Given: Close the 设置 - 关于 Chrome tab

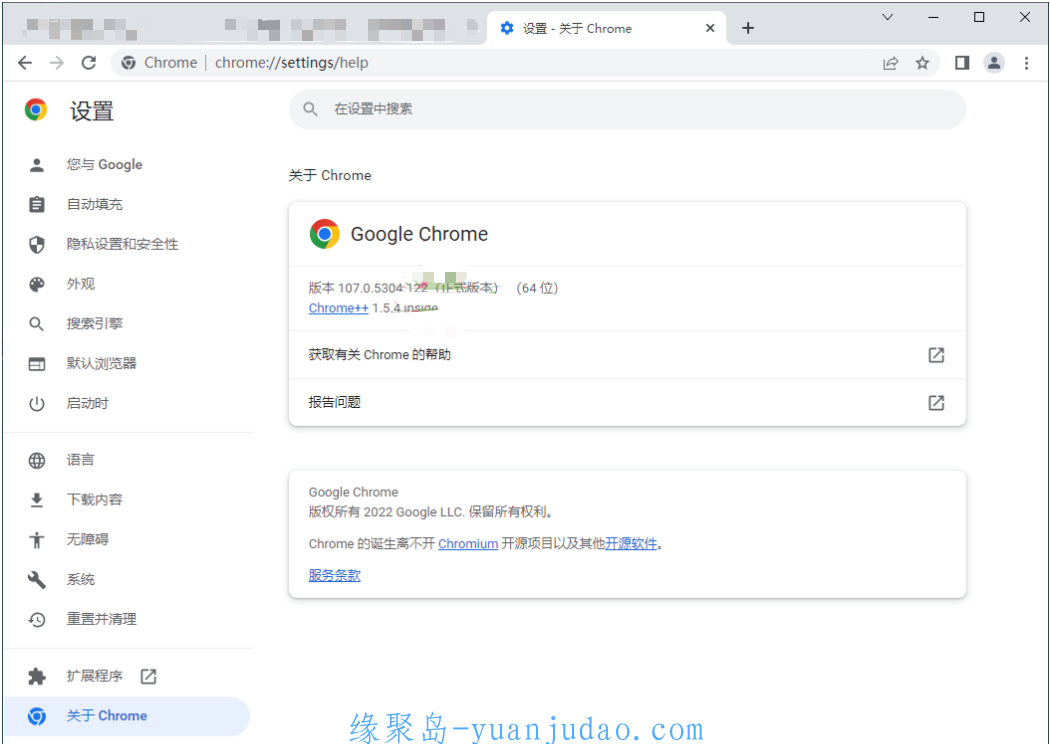Looking at the screenshot, I should 710,28.
